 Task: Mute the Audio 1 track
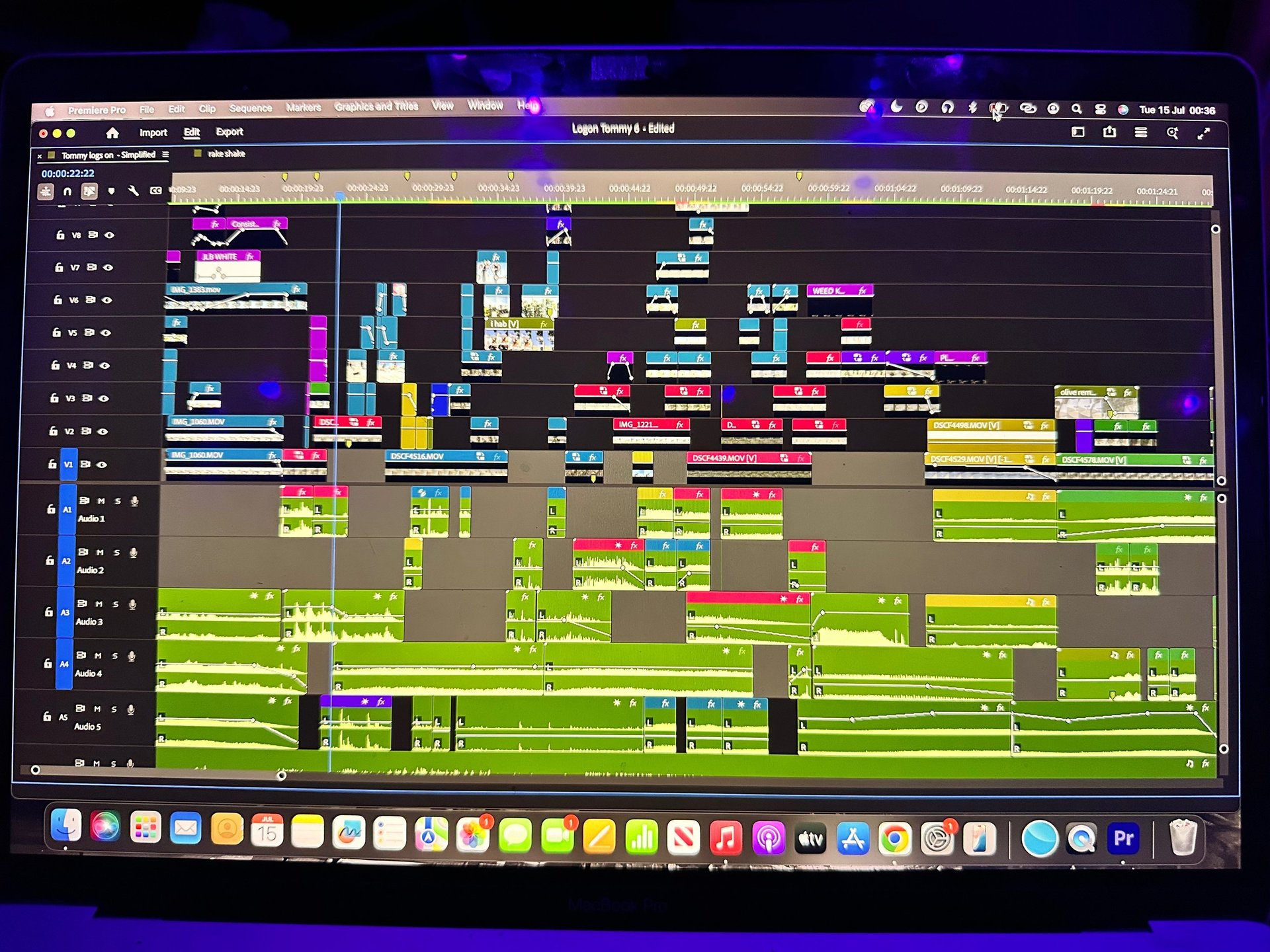(101, 501)
